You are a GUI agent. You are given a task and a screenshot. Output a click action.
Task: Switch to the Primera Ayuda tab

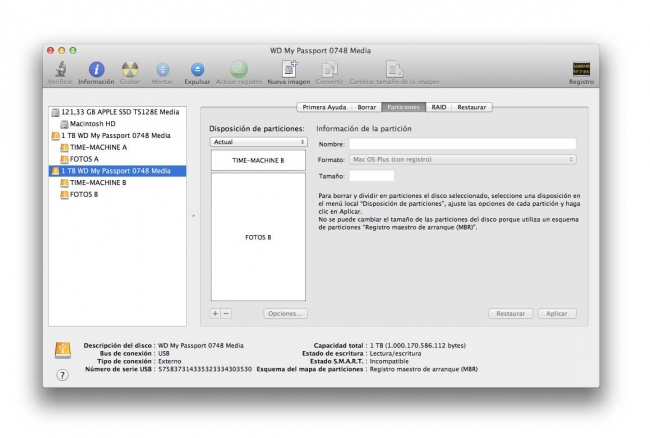pyautogui.click(x=324, y=107)
